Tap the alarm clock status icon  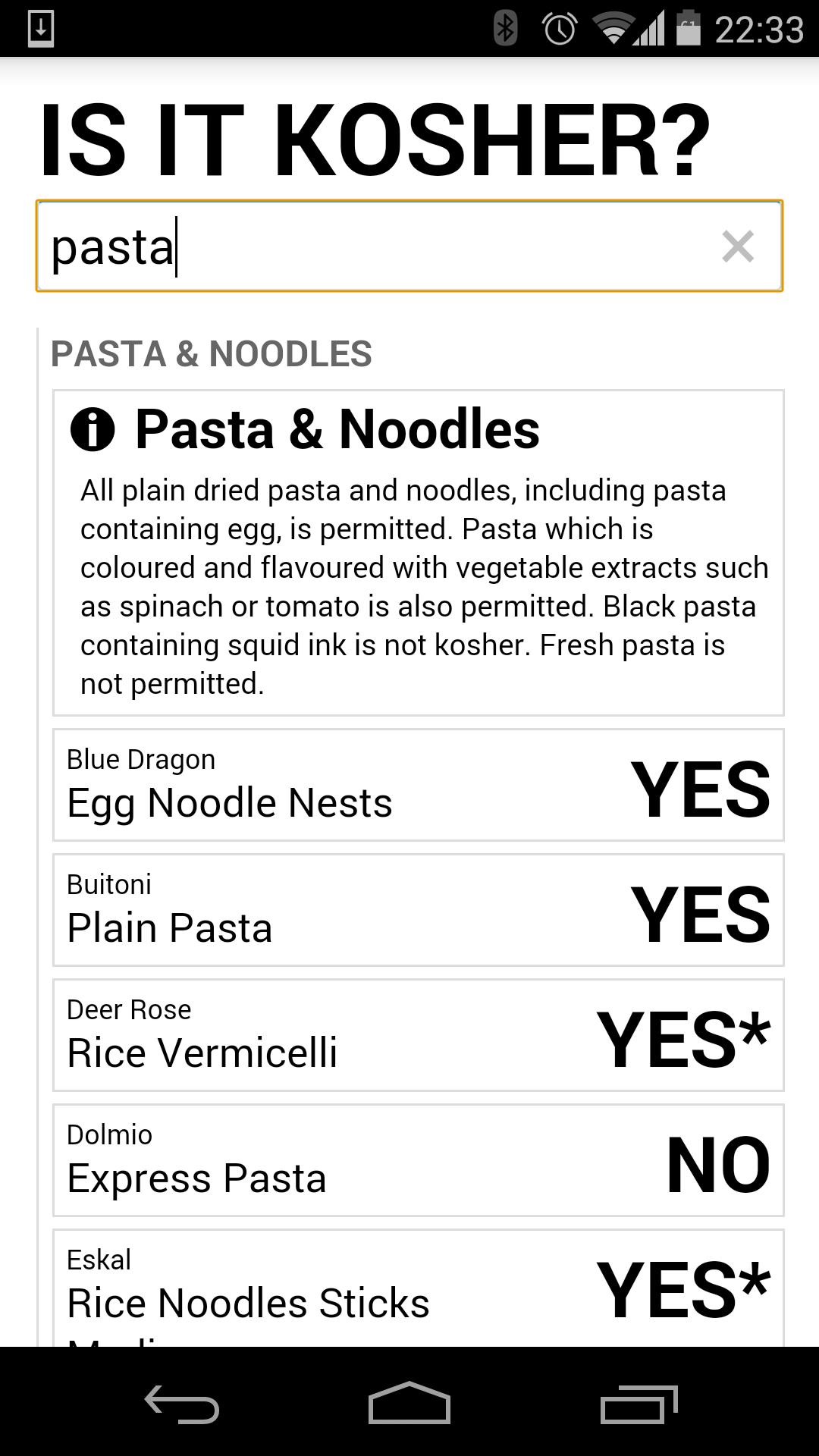(560, 29)
